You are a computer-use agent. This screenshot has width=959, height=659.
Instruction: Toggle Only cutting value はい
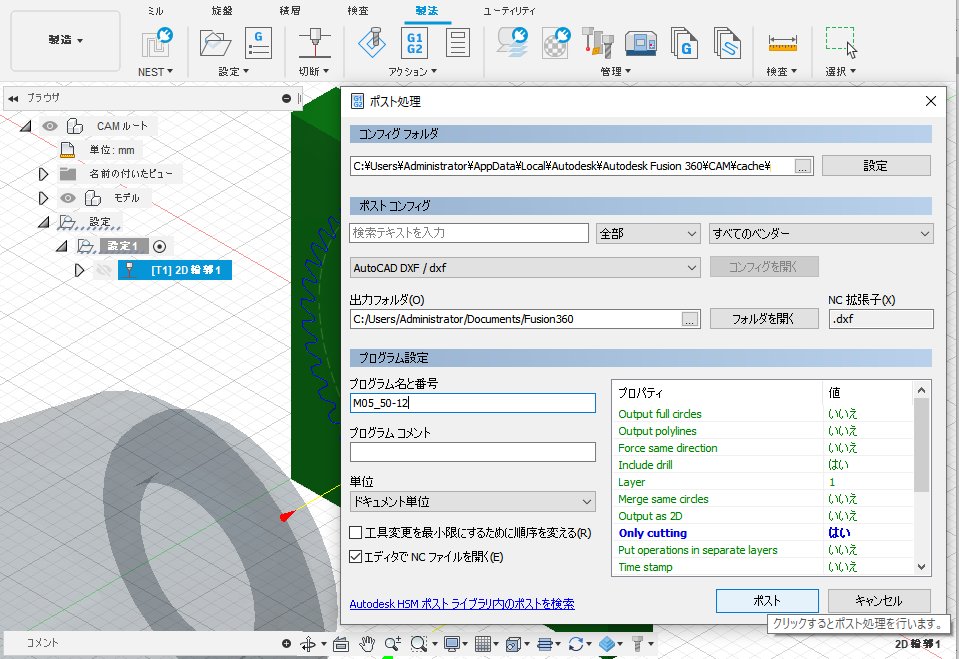pyautogui.click(x=839, y=532)
